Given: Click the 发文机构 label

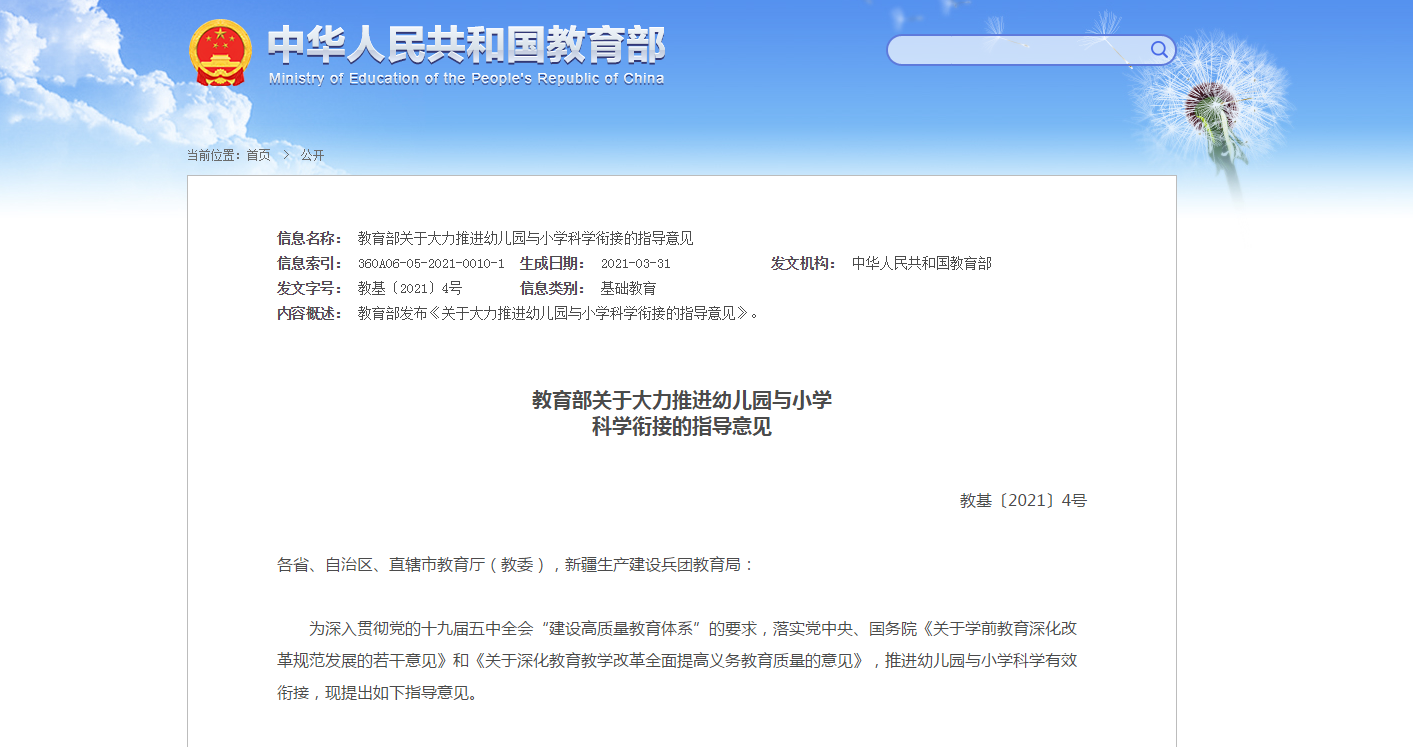Looking at the screenshot, I should pos(804,264).
